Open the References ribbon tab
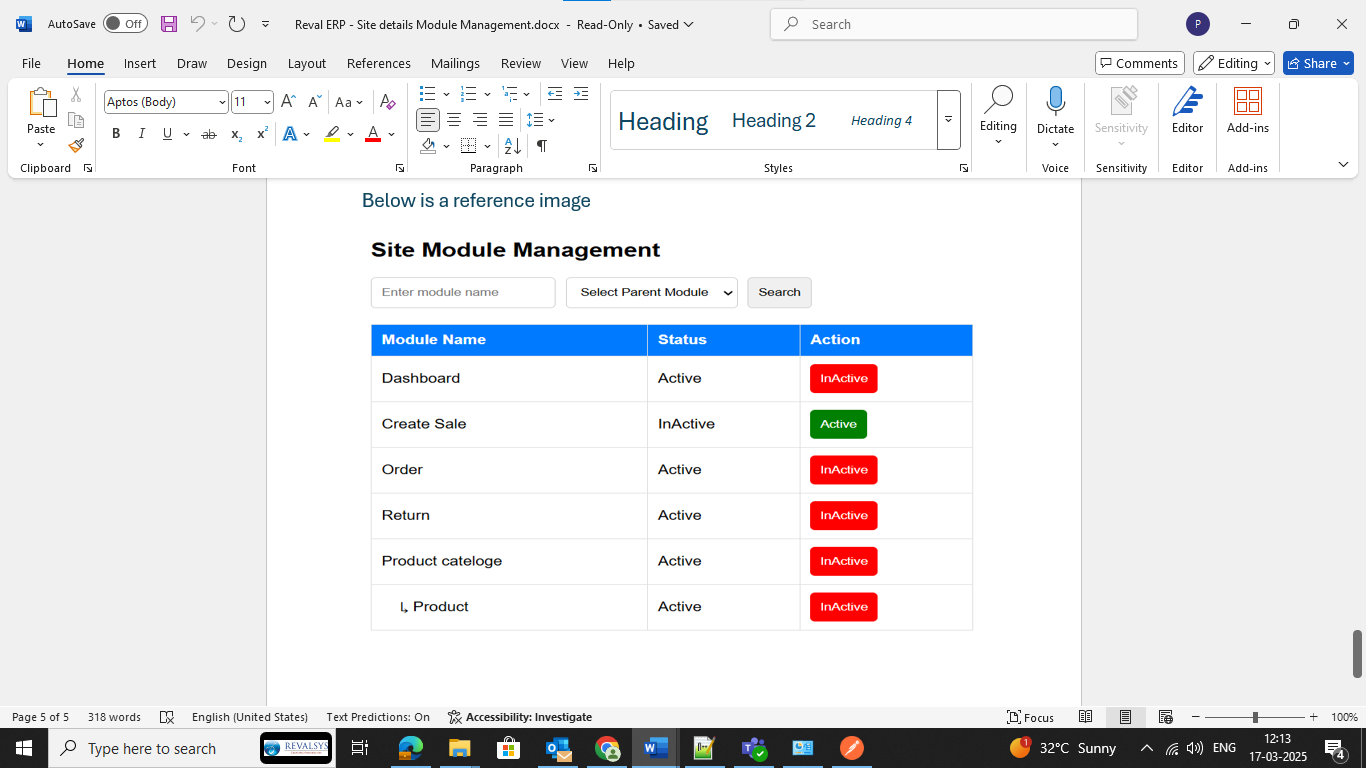 [378, 63]
